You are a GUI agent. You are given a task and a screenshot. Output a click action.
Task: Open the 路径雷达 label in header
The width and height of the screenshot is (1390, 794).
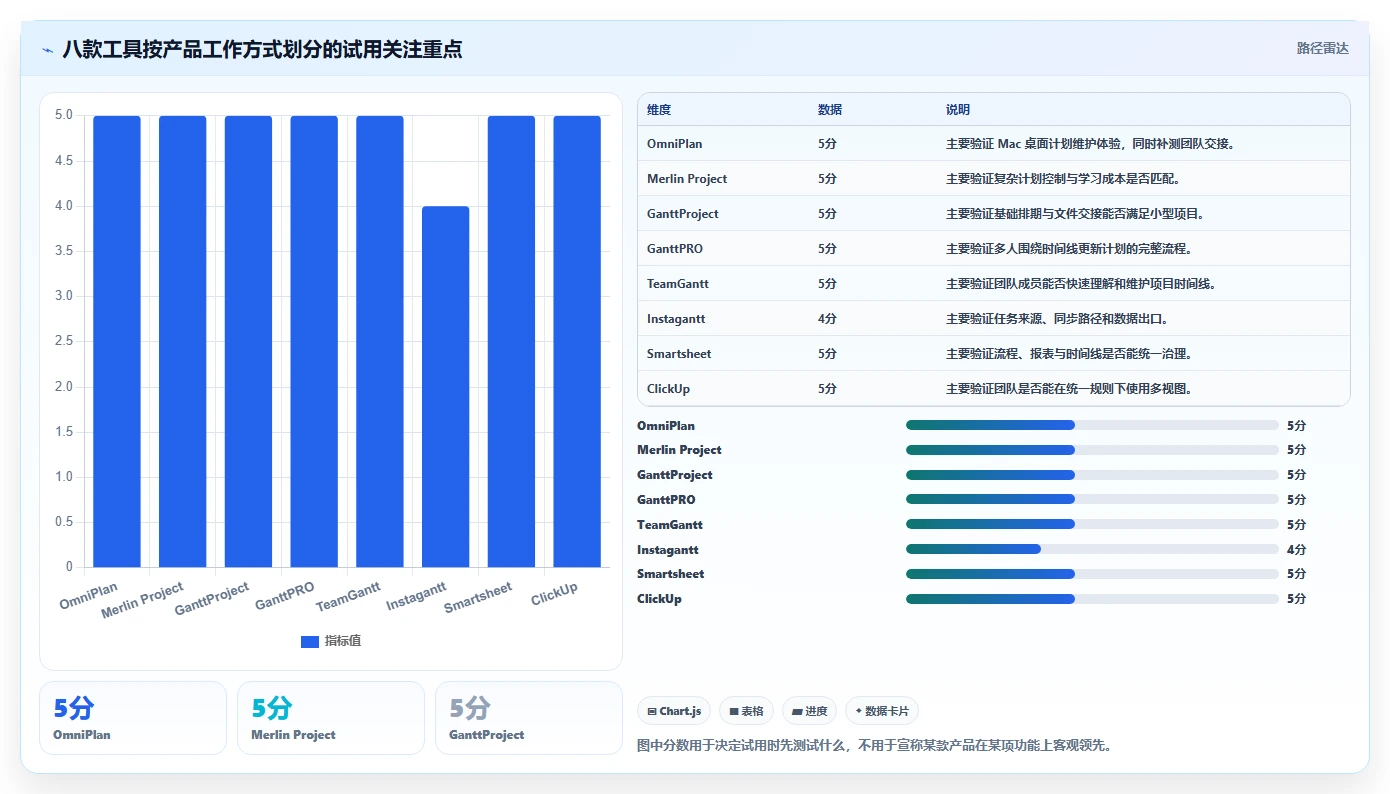(x=1322, y=48)
